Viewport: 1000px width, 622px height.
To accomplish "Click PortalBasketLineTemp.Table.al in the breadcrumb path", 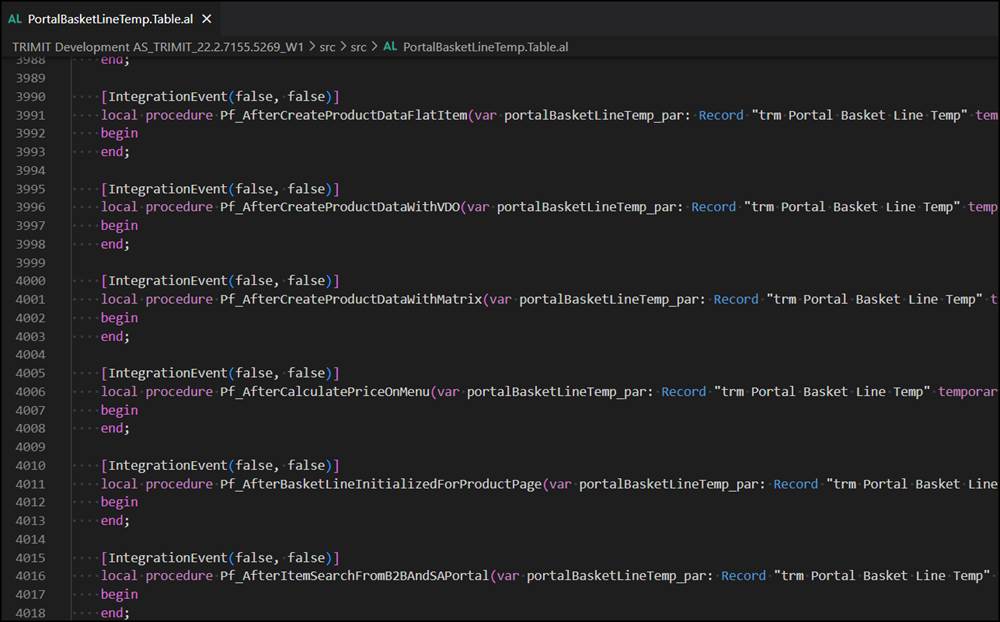I will pos(483,46).
